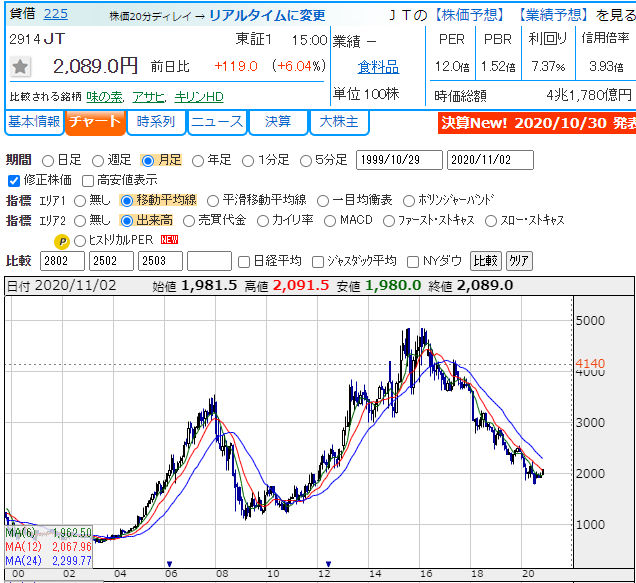This screenshot has width=636, height=583.
Task: Select MACD indicator radio
Action: 330,221
